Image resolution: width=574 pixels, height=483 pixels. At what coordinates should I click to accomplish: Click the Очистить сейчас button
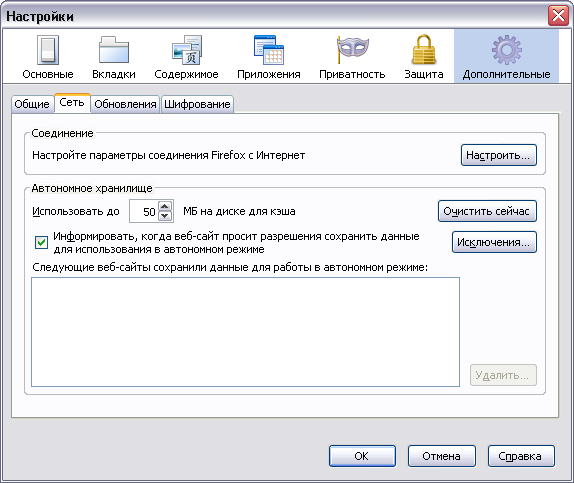pos(487,211)
